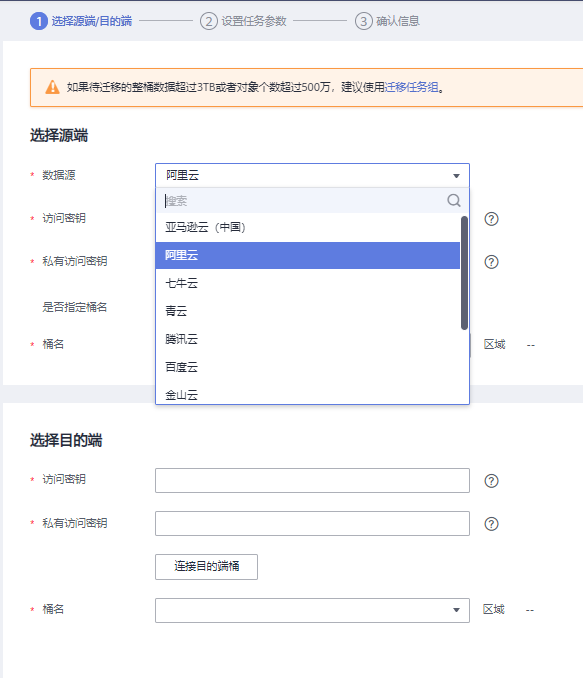Click the dropdown list scrollbar

tap(464, 273)
